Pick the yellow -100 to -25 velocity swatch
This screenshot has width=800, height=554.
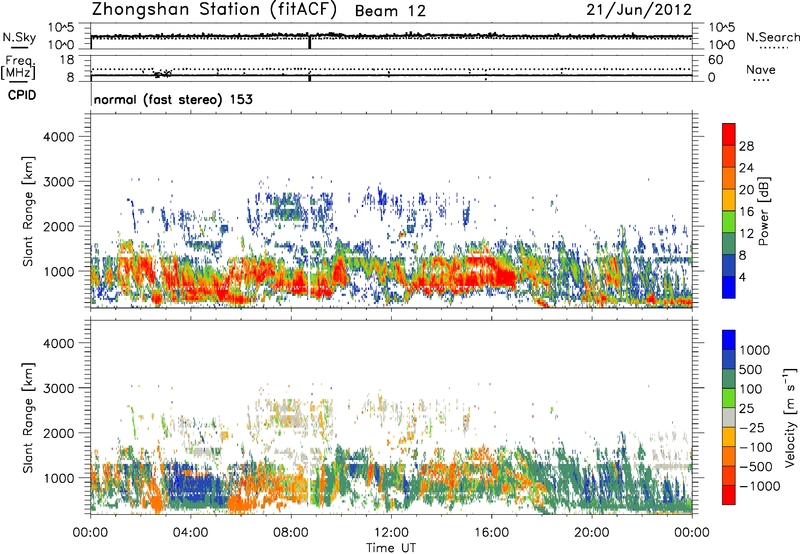click(x=729, y=437)
